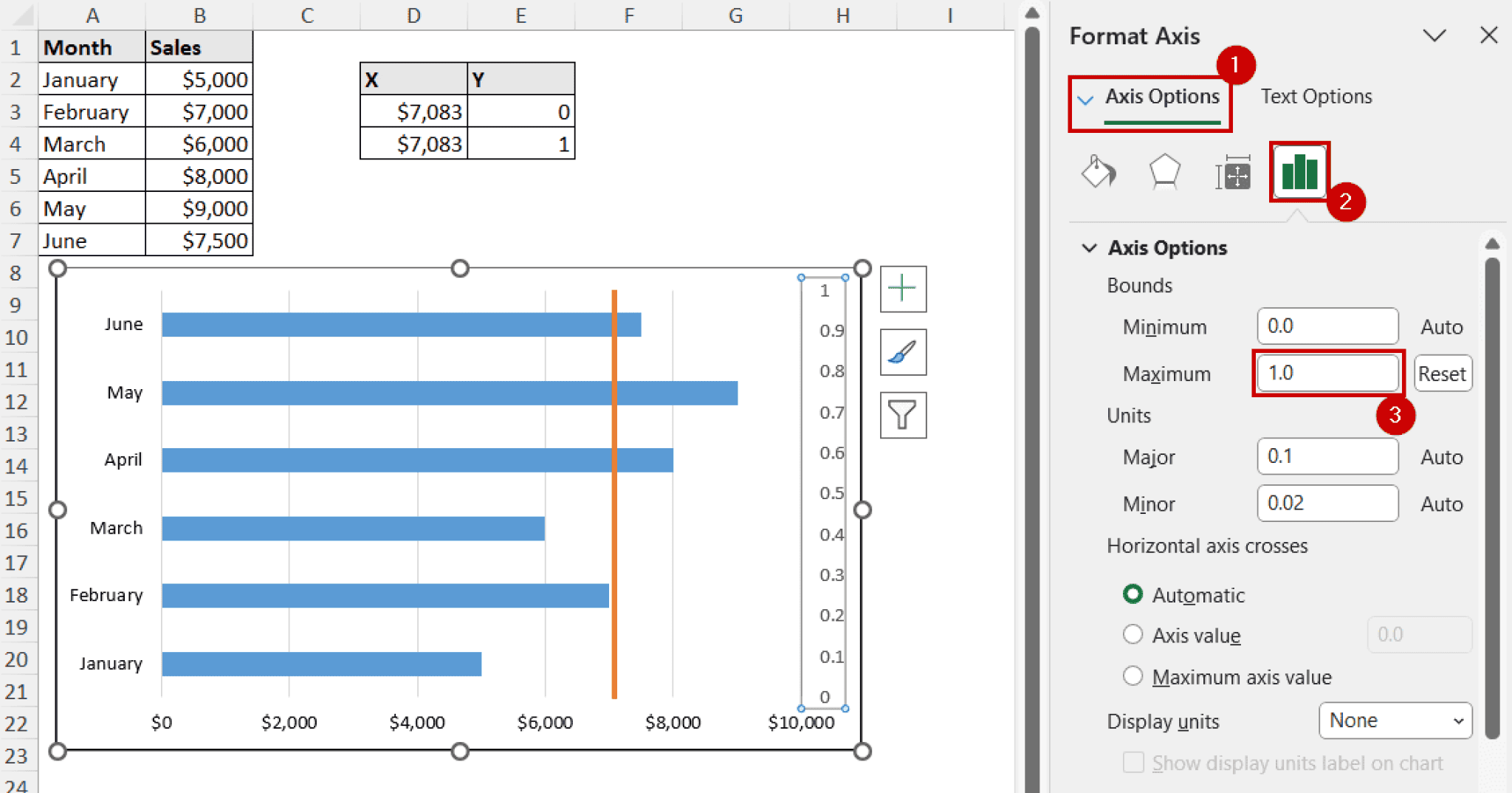Image resolution: width=1512 pixels, height=793 pixels.
Task: Close the Format Axis pane
Action: (1488, 35)
